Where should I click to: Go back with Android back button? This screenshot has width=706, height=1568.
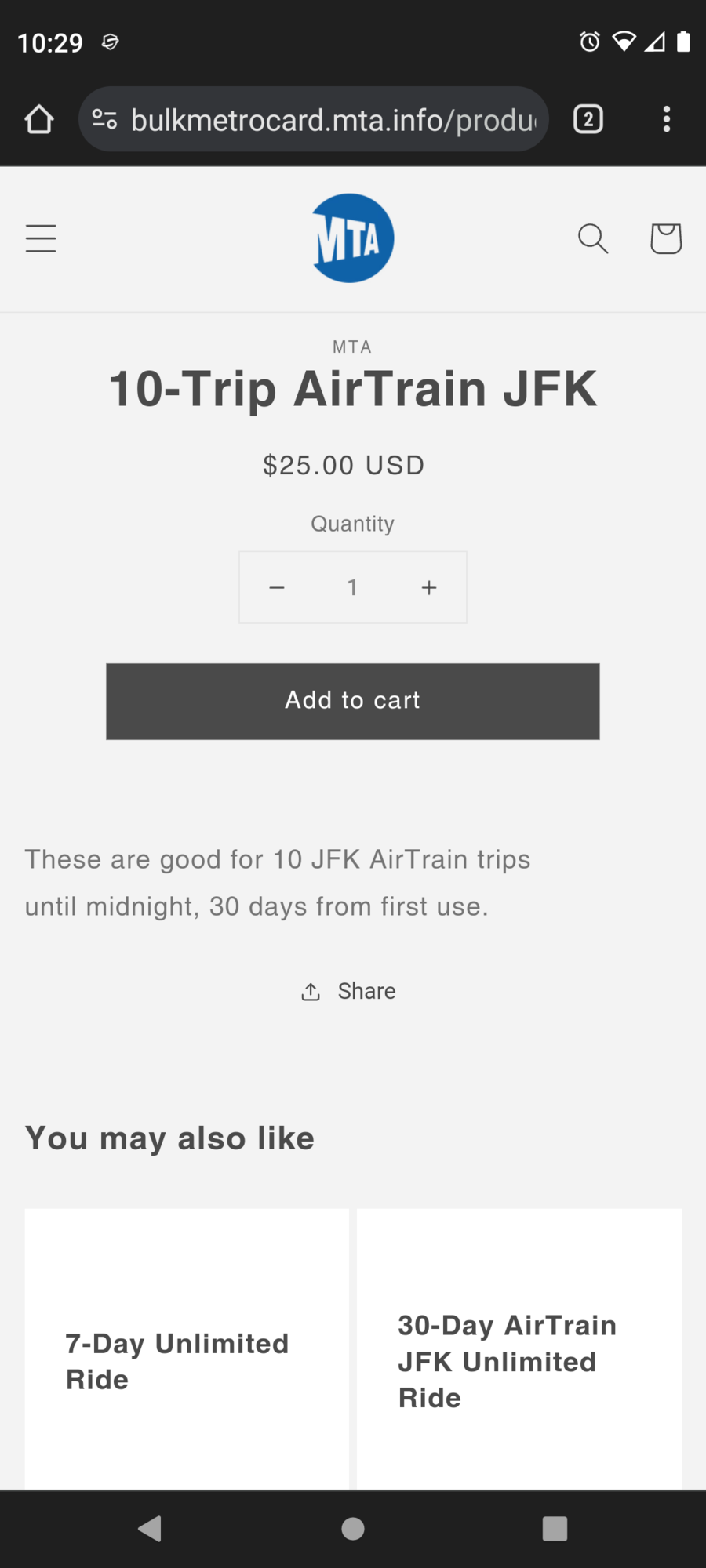[x=149, y=1529]
